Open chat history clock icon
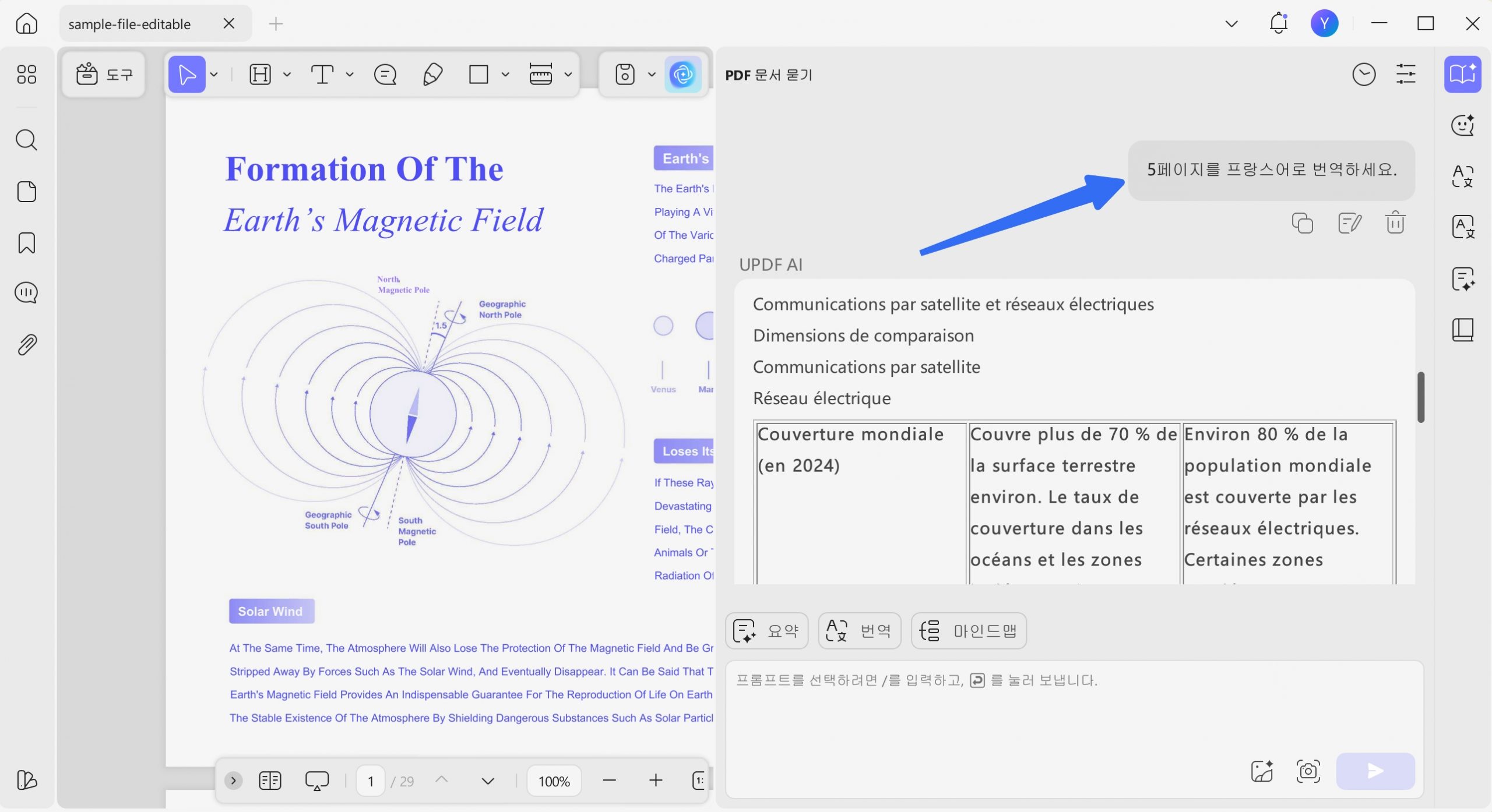The width and height of the screenshot is (1492, 812). point(1364,75)
